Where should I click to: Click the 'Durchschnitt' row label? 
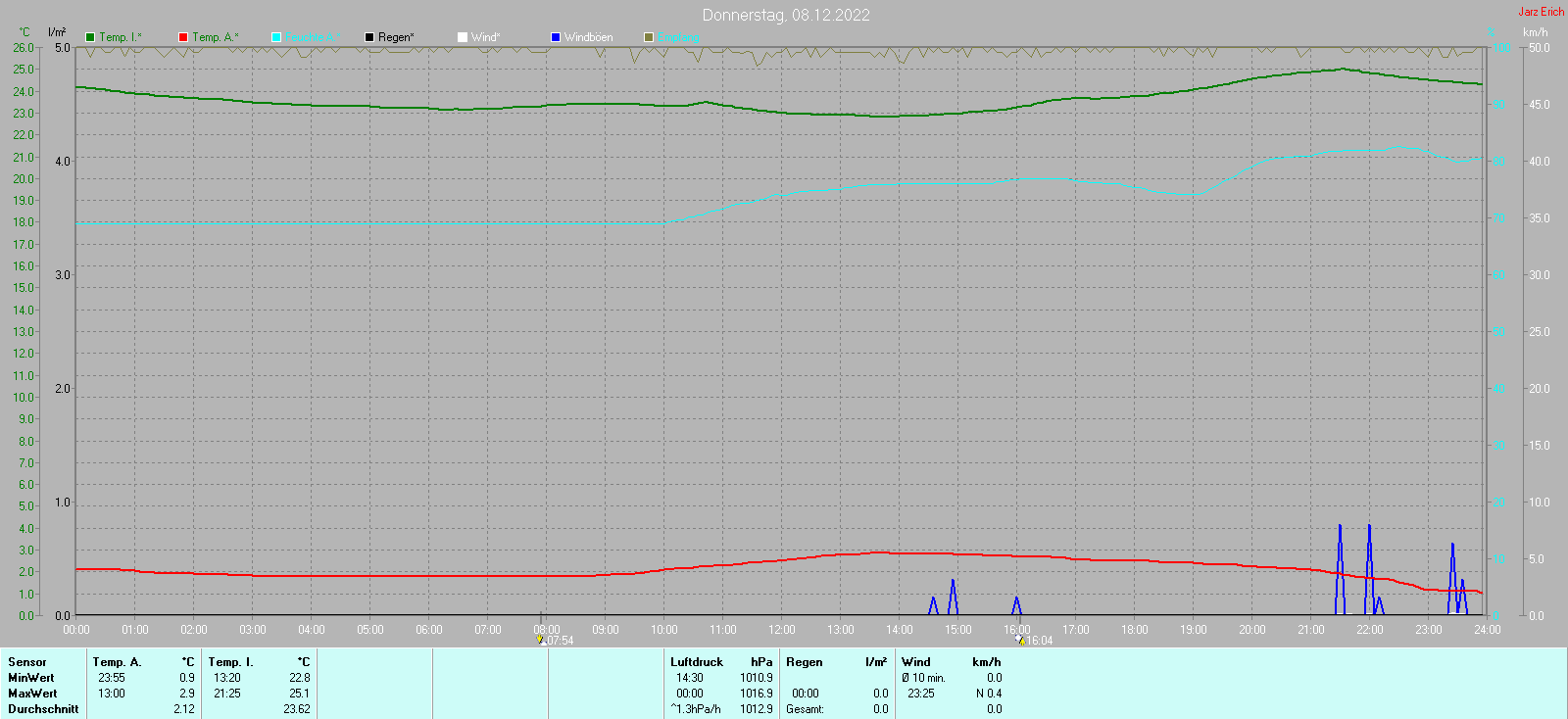[43, 709]
